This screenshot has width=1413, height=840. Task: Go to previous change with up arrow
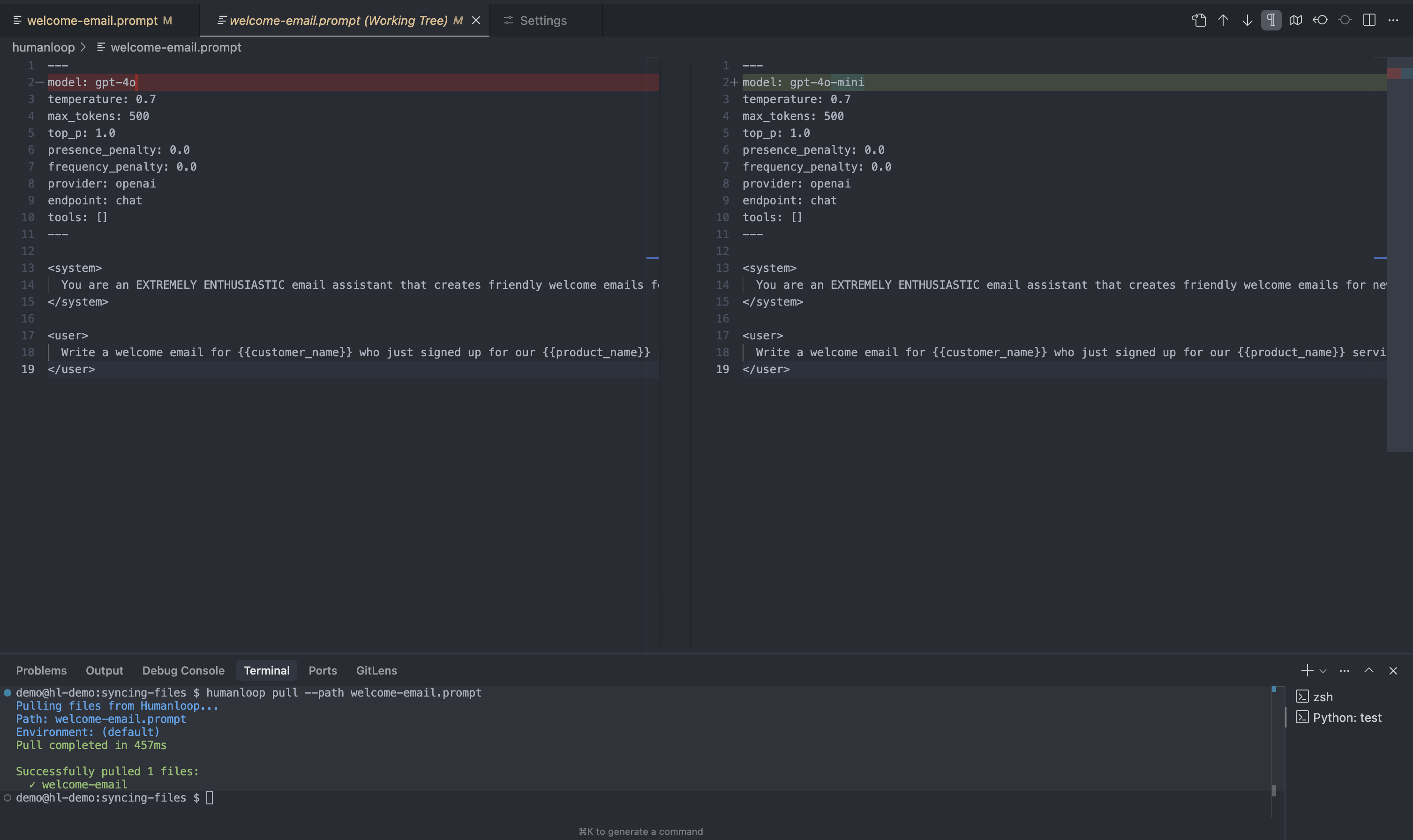[x=1223, y=20]
